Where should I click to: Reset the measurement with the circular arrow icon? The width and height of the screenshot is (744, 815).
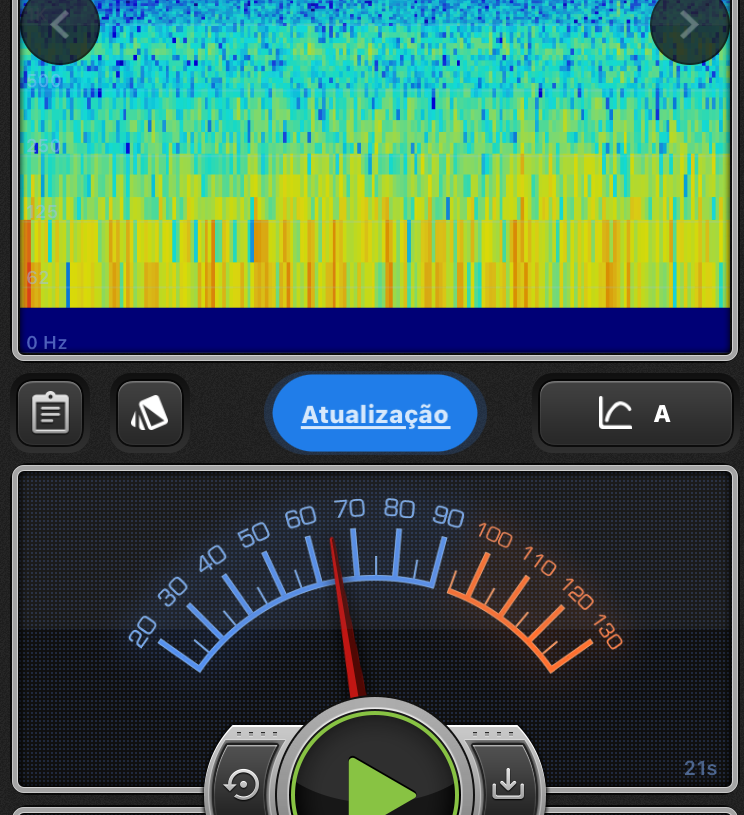242,785
